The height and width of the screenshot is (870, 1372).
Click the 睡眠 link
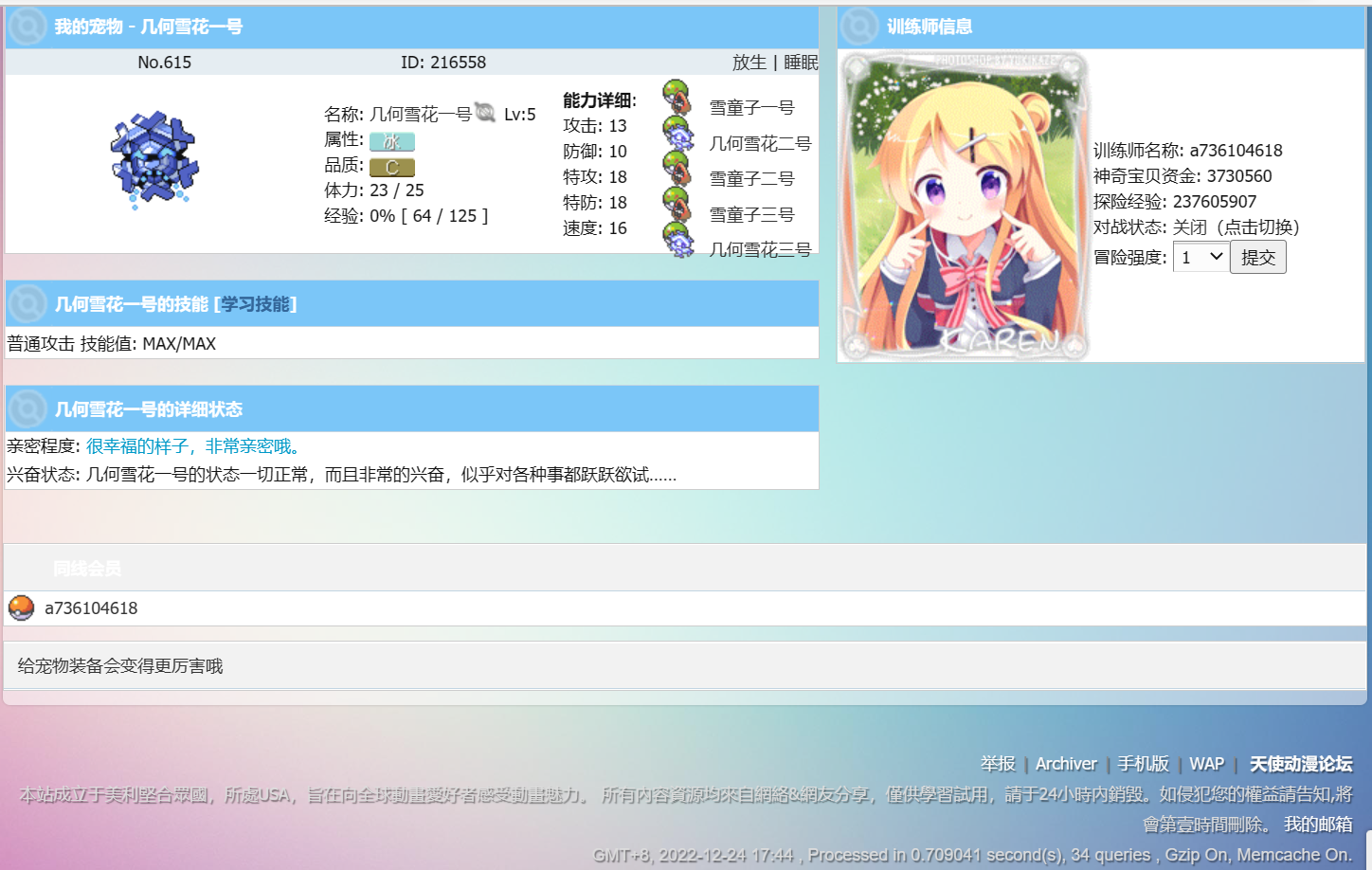pos(801,62)
